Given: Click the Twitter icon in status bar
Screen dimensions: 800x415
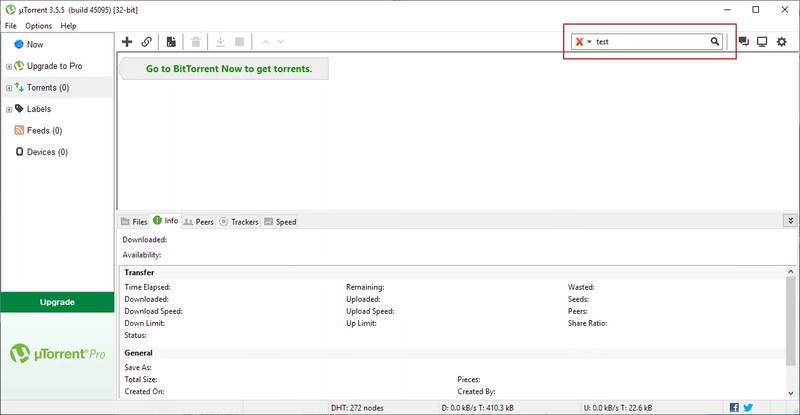Looking at the screenshot, I should (748, 408).
